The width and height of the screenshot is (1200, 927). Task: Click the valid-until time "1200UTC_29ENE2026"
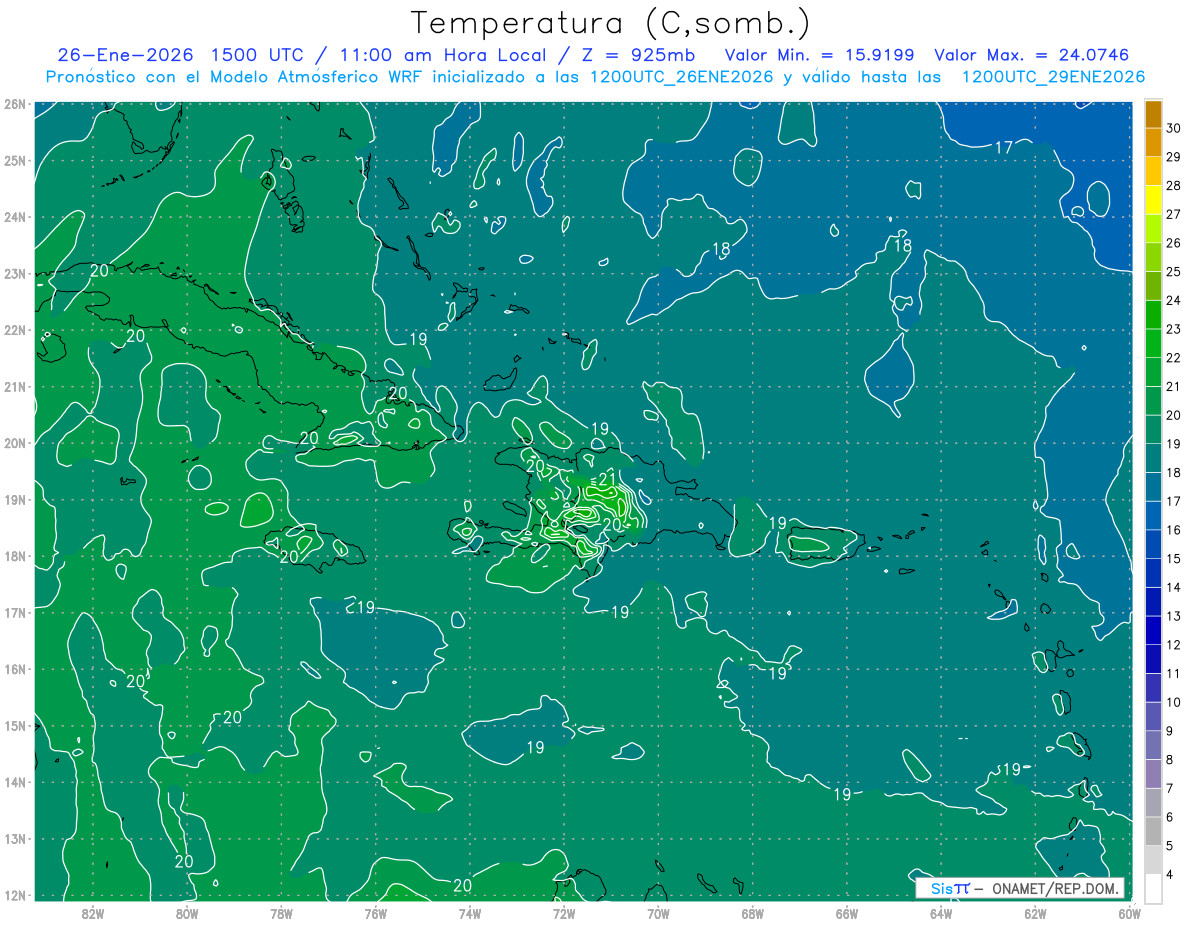point(1053,77)
